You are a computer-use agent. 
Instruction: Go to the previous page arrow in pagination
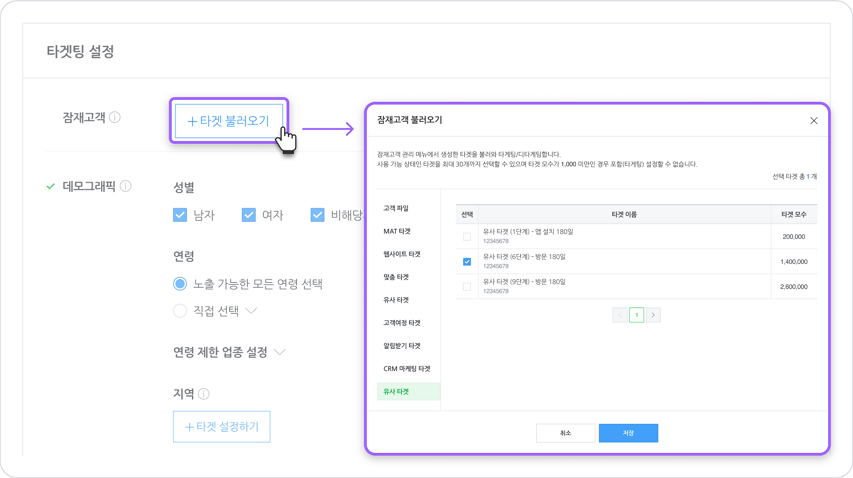coord(620,315)
